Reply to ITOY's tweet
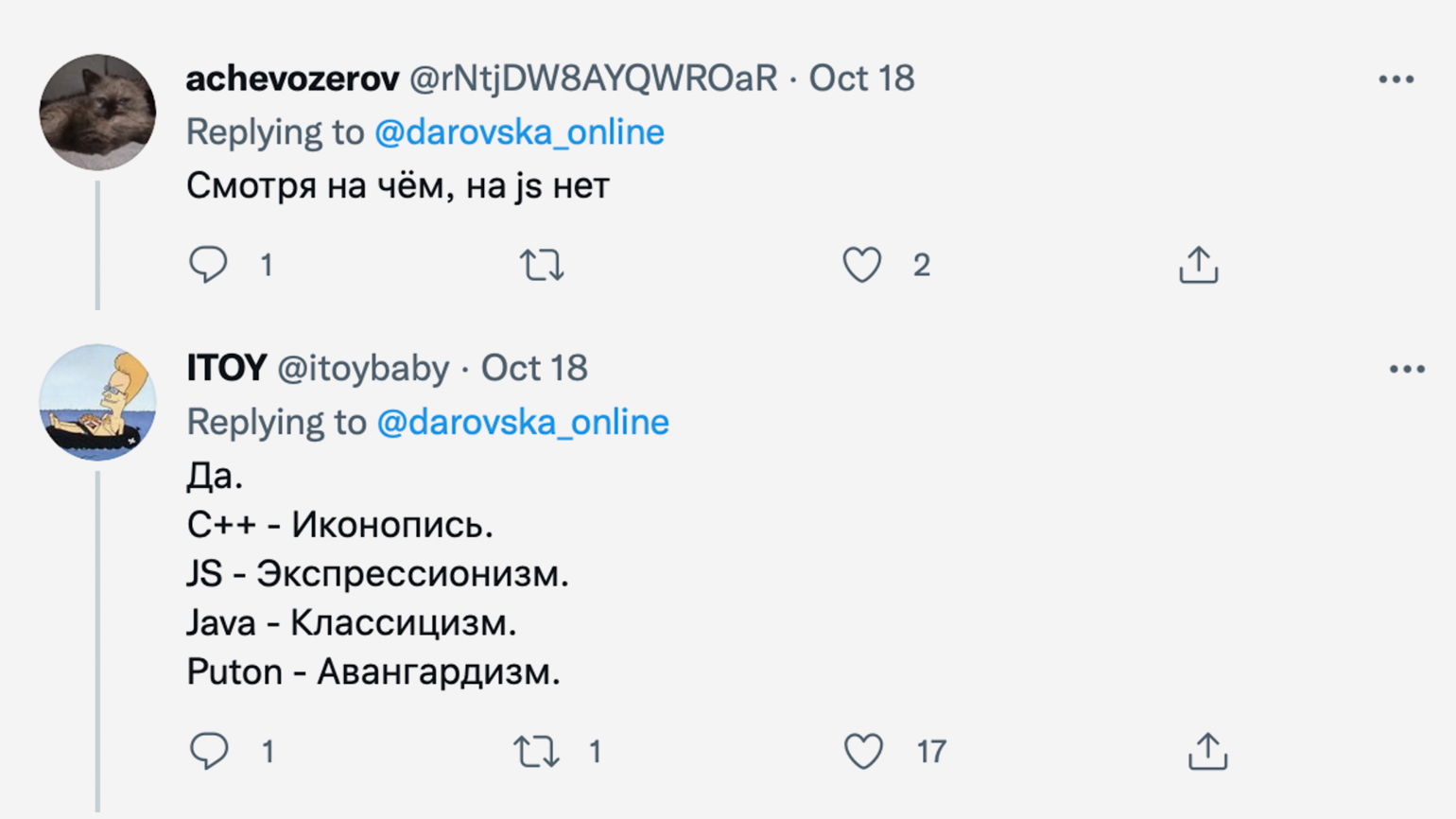 click(209, 751)
